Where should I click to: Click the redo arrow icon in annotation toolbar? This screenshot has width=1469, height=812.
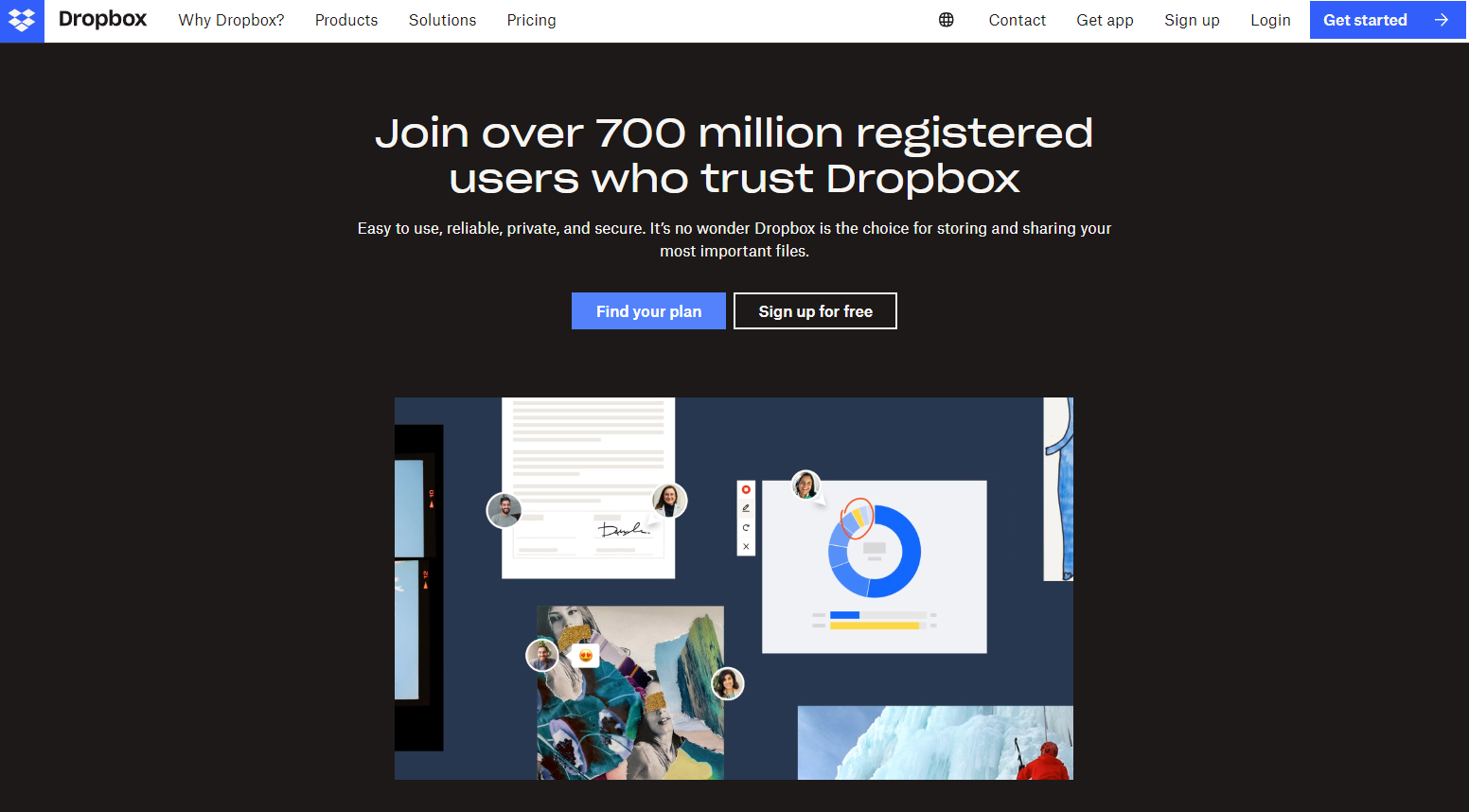point(746,527)
